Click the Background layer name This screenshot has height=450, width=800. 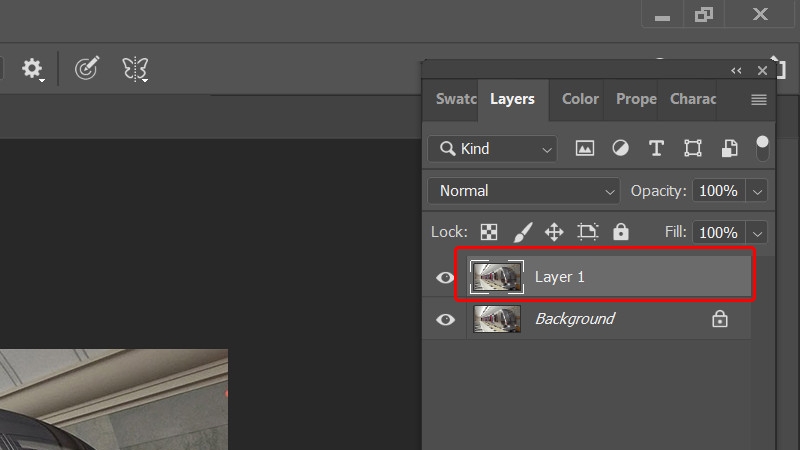tap(575, 319)
